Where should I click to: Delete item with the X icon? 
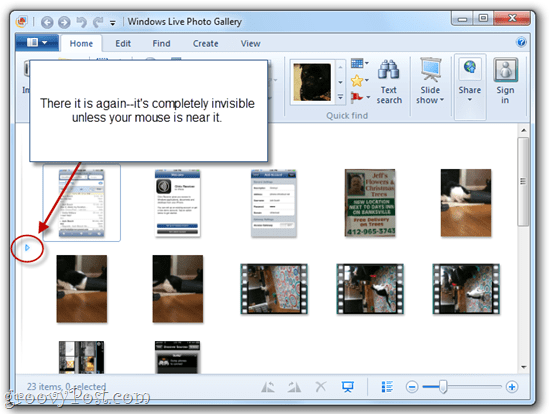tap(321, 387)
